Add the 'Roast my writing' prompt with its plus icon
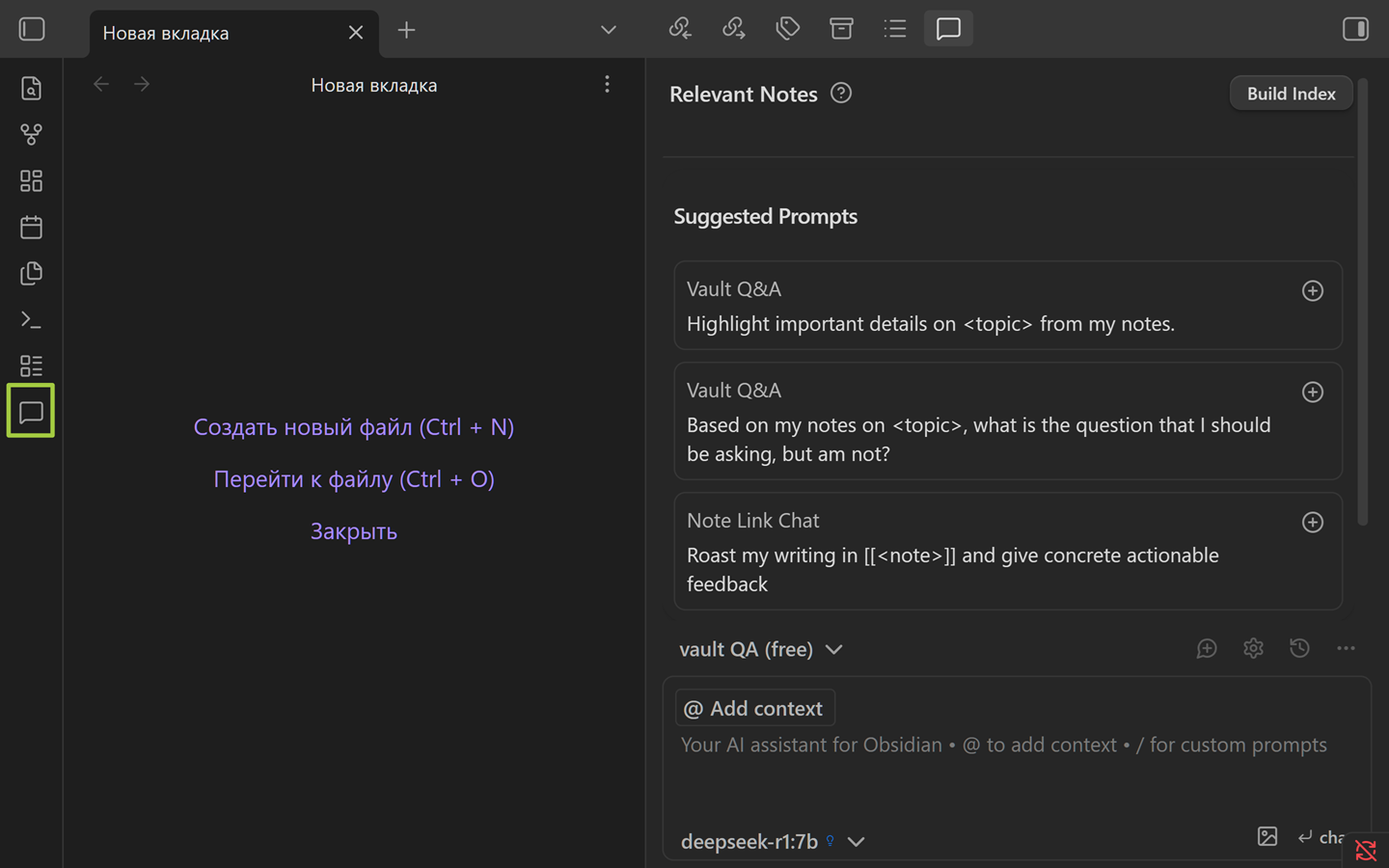This screenshot has width=1389, height=868. tap(1313, 523)
